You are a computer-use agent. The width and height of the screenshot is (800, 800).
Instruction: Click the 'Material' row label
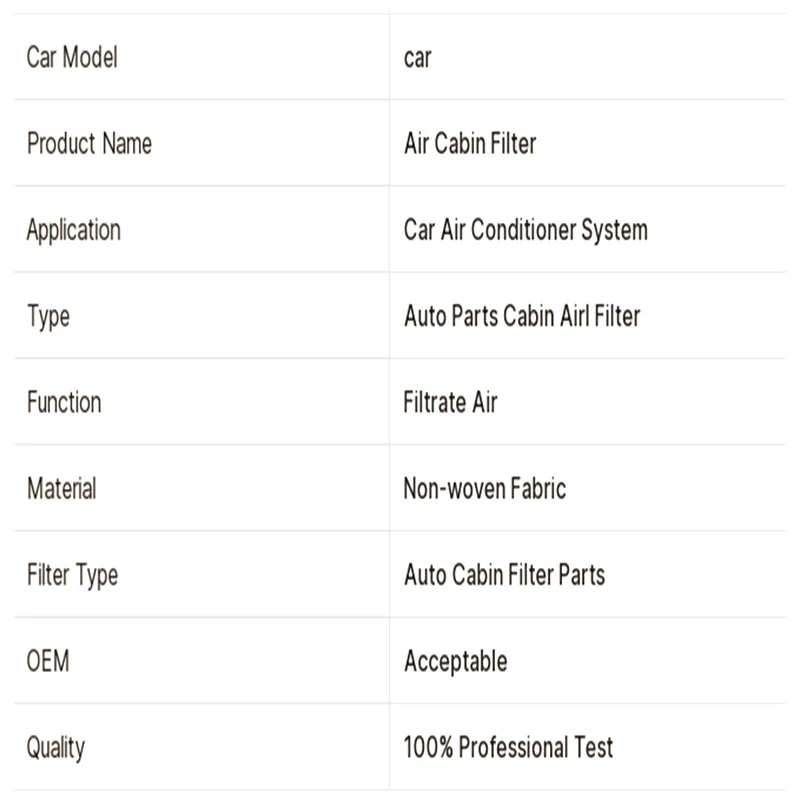[62, 488]
